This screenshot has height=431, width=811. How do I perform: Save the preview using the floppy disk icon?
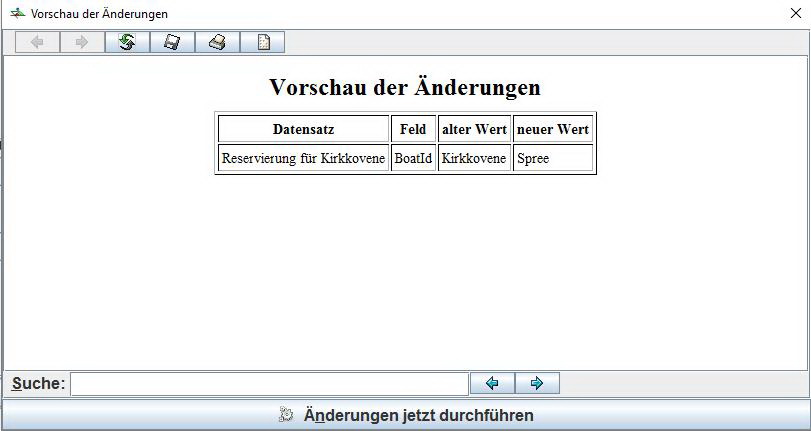(x=172, y=42)
